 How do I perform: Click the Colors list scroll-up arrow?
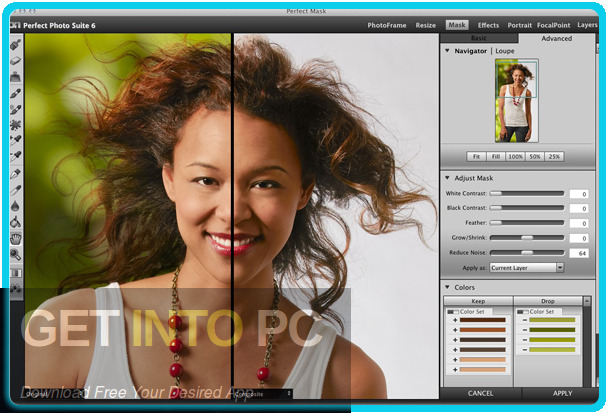tap(587, 301)
